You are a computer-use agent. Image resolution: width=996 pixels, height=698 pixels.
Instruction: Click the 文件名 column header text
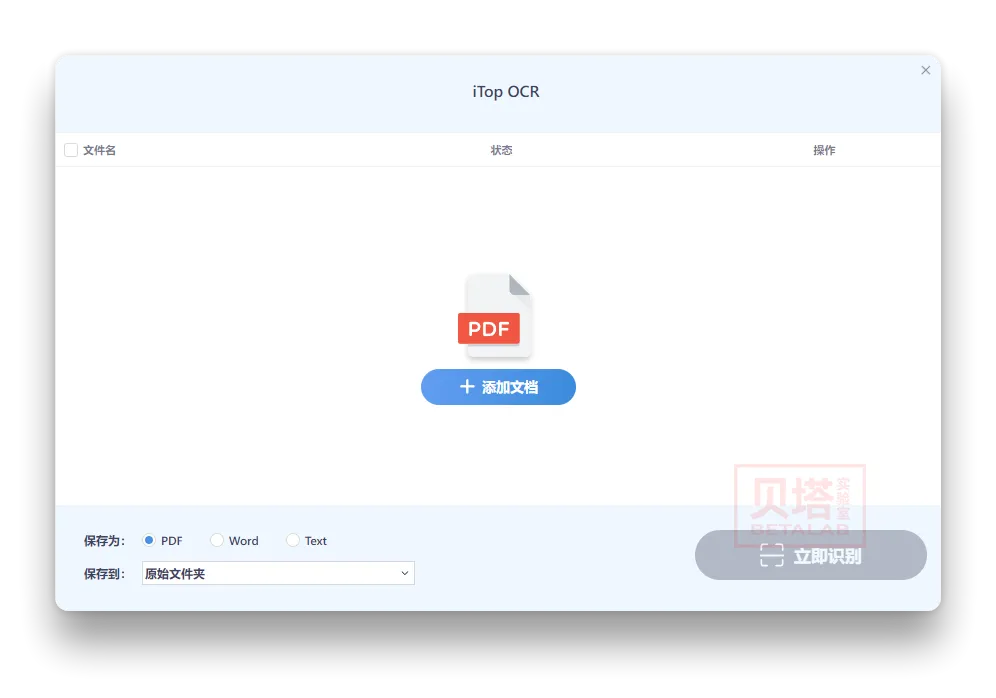point(99,150)
